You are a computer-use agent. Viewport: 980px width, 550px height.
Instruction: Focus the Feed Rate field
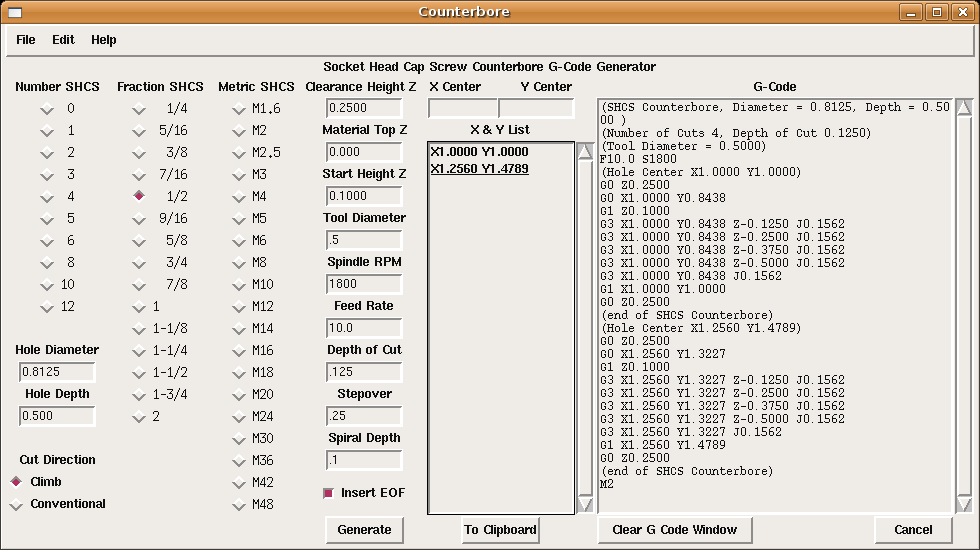point(364,328)
